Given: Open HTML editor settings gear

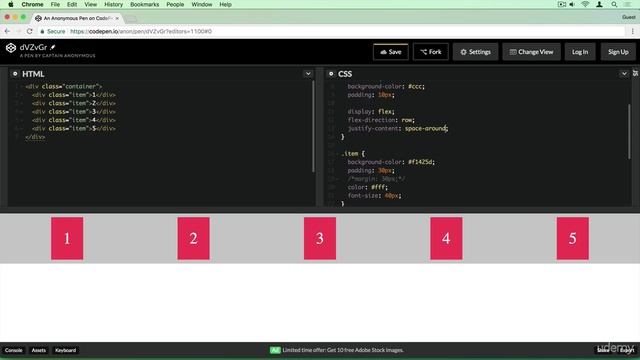Looking at the screenshot, I should click(x=15, y=74).
